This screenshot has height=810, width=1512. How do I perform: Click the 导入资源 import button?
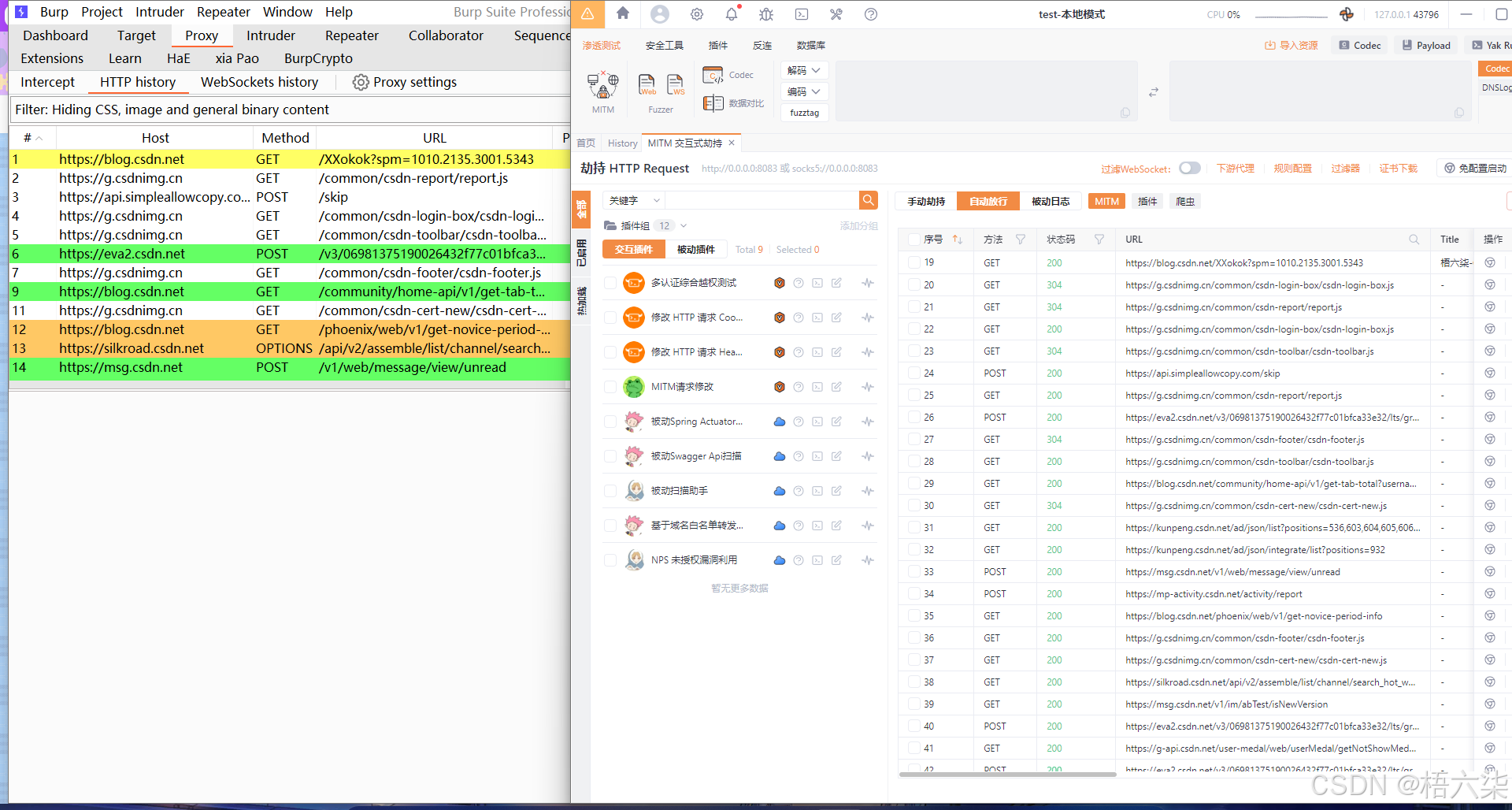1291,46
